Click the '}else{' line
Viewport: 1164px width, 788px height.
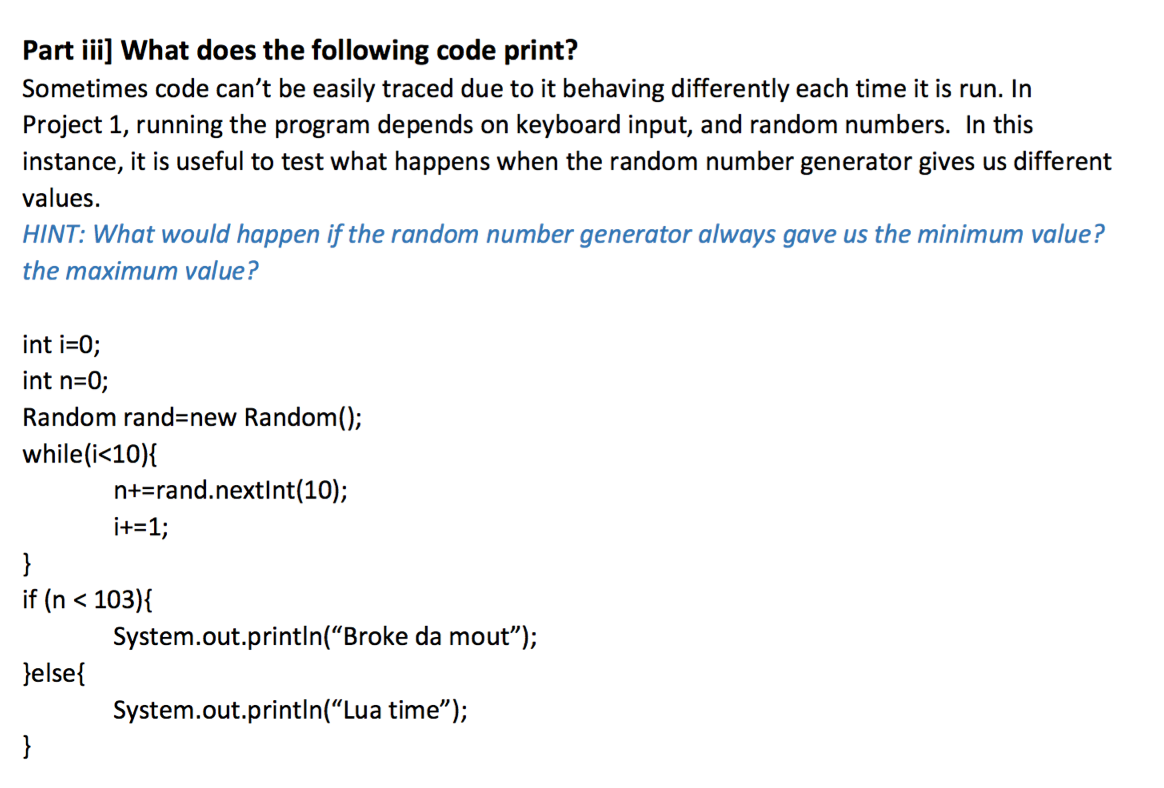click(x=54, y=674)
